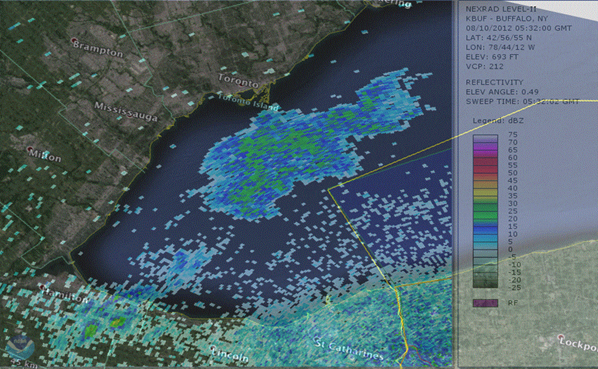The width and height of the screenshot is (598, 369).
Task: Click the NOAA logo emblem
Action: tap(21, 348)
